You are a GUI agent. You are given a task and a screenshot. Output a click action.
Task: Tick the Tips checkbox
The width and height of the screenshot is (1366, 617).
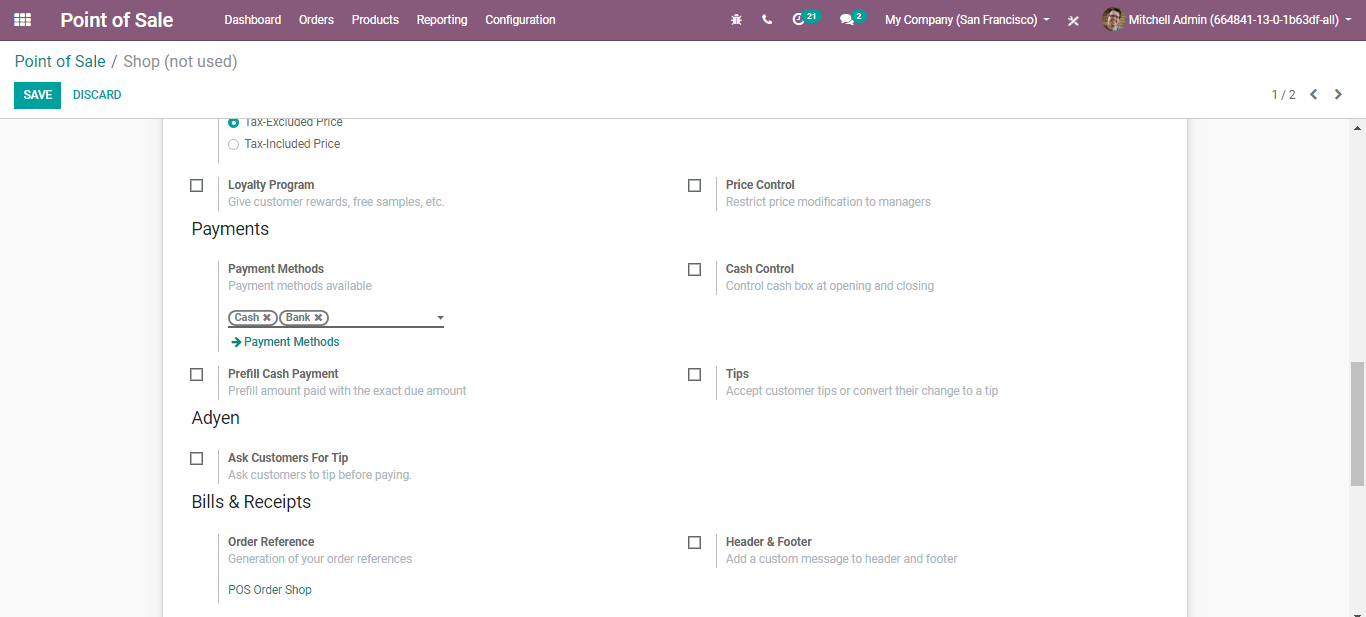tap(694, 374)
